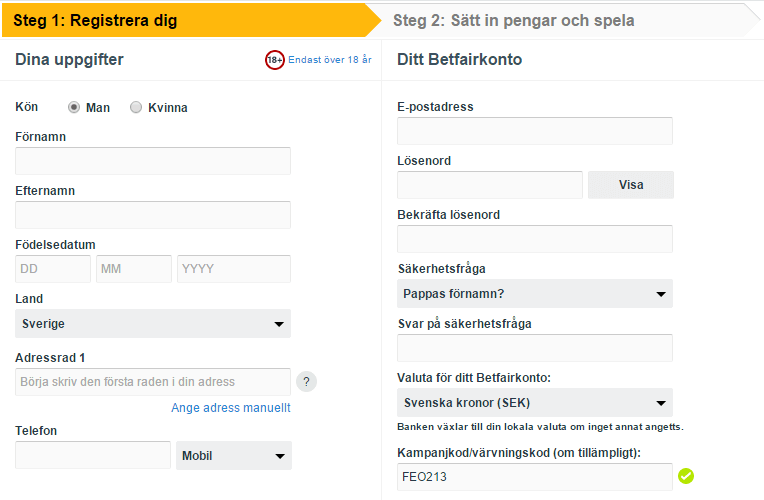Image resolution: width=764 pixels, height=500 pixels.
Task: Focus the Förnamn input field
Action: (153, 161)
